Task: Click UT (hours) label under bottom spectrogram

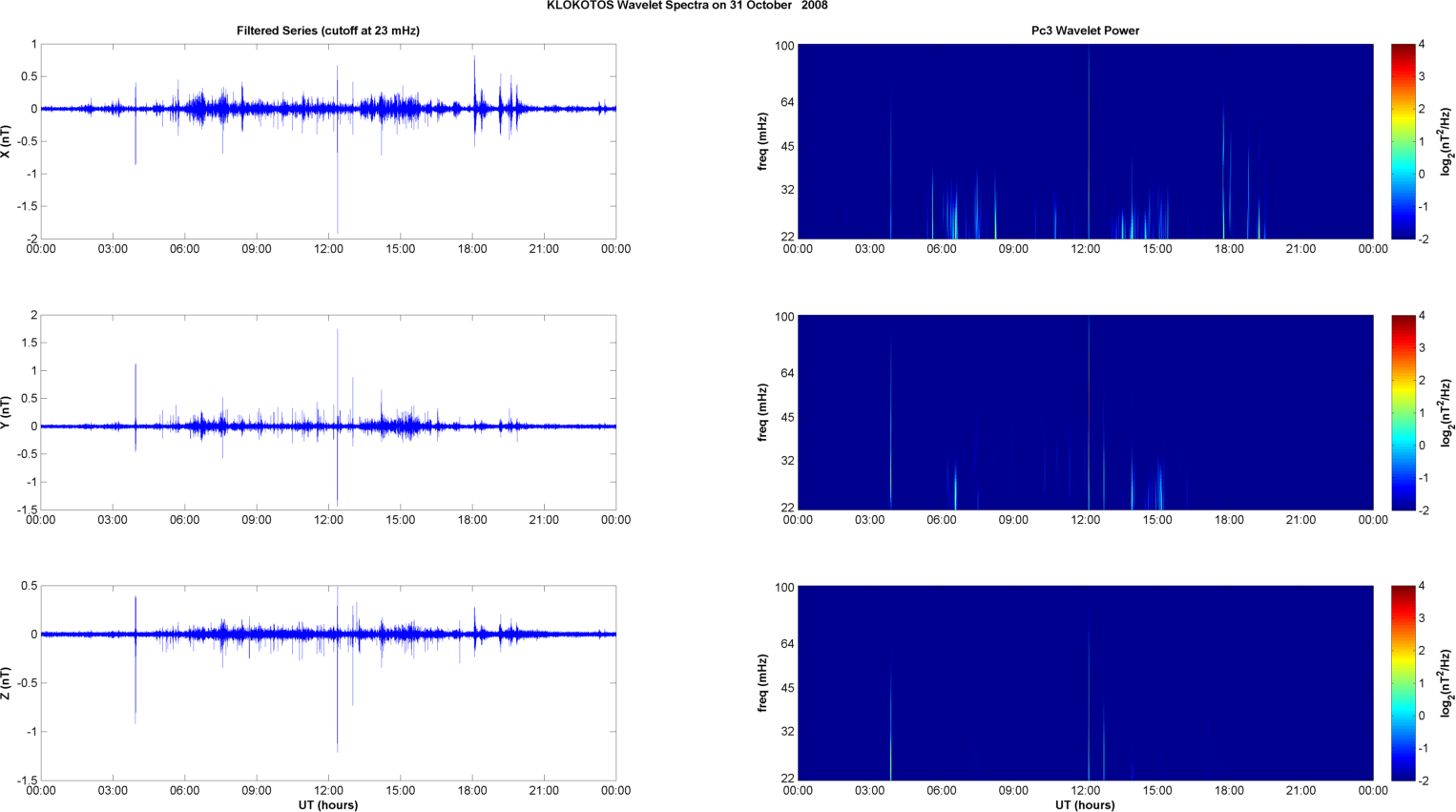Action: point(1085,804)
